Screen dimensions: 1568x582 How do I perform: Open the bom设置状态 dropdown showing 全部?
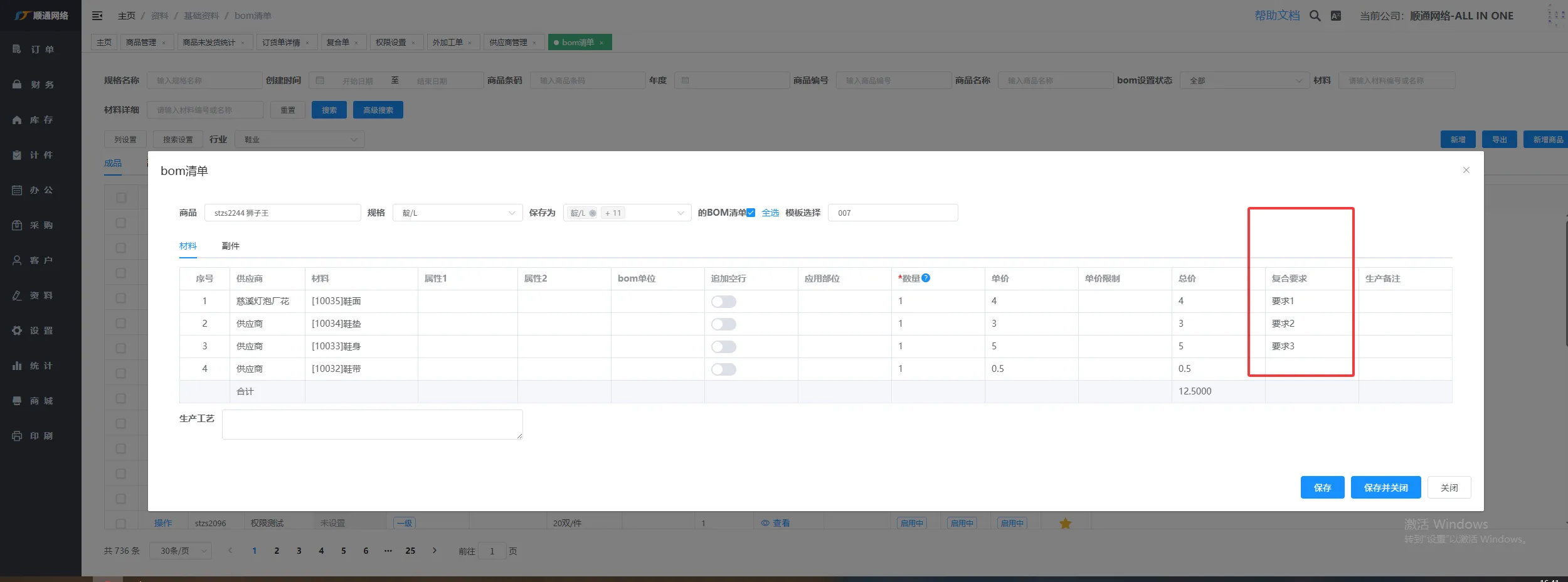1244,80
